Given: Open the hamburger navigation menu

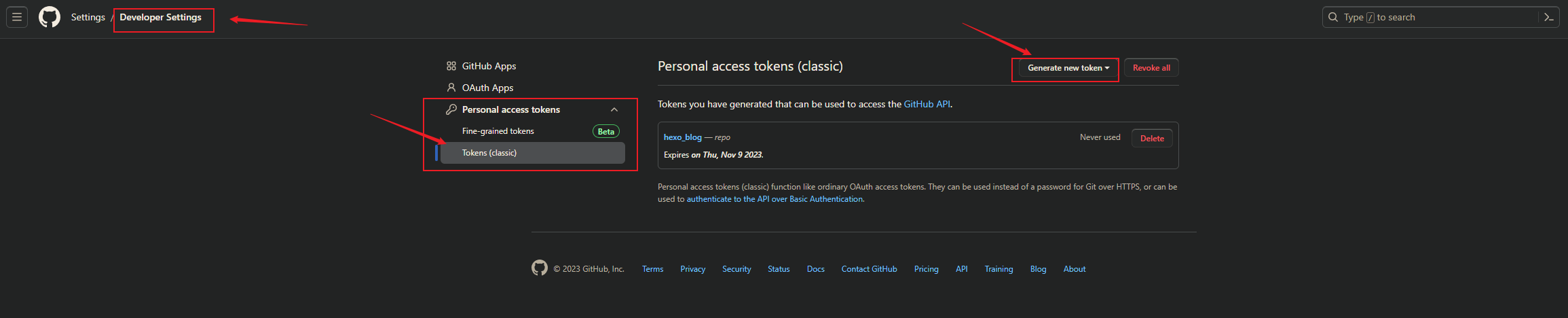Looking at the screenshot, I should pos(17,17).
